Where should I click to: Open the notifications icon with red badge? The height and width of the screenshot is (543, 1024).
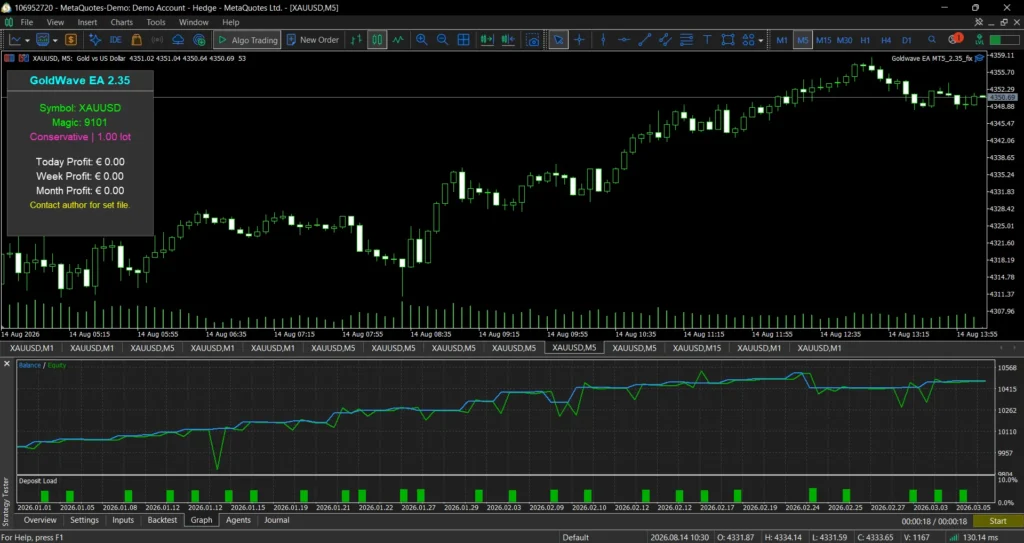click(x=955, y=39)
